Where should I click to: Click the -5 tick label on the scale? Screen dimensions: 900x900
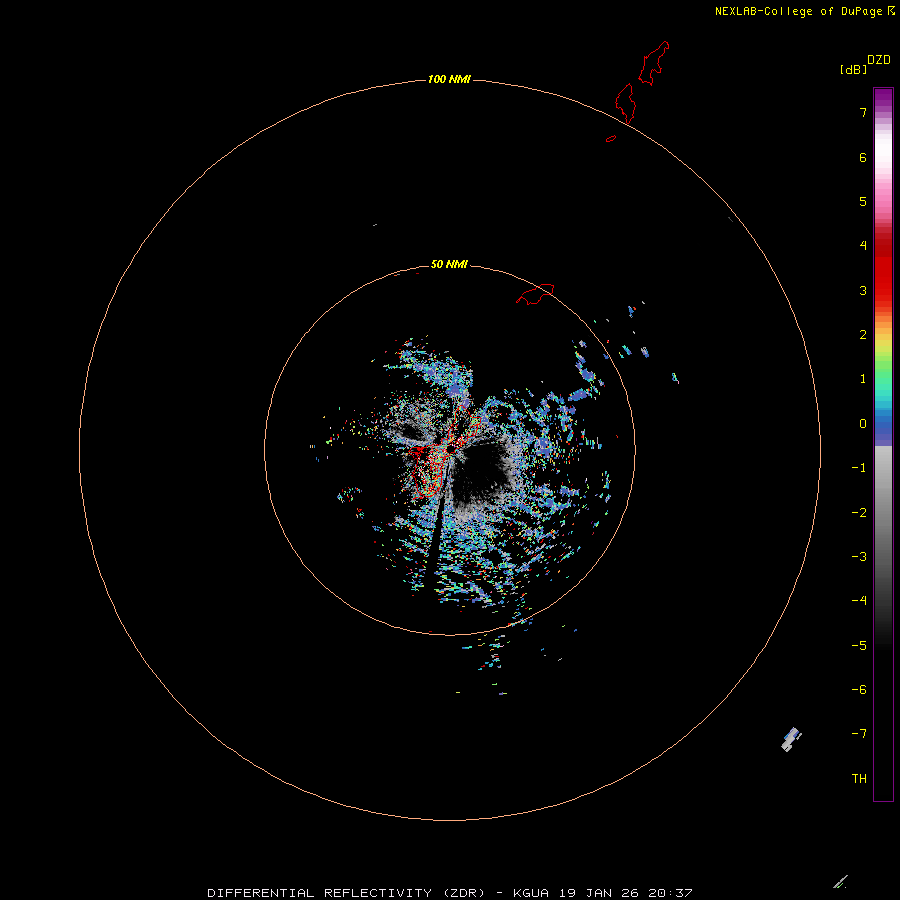(x=859, y=646)
